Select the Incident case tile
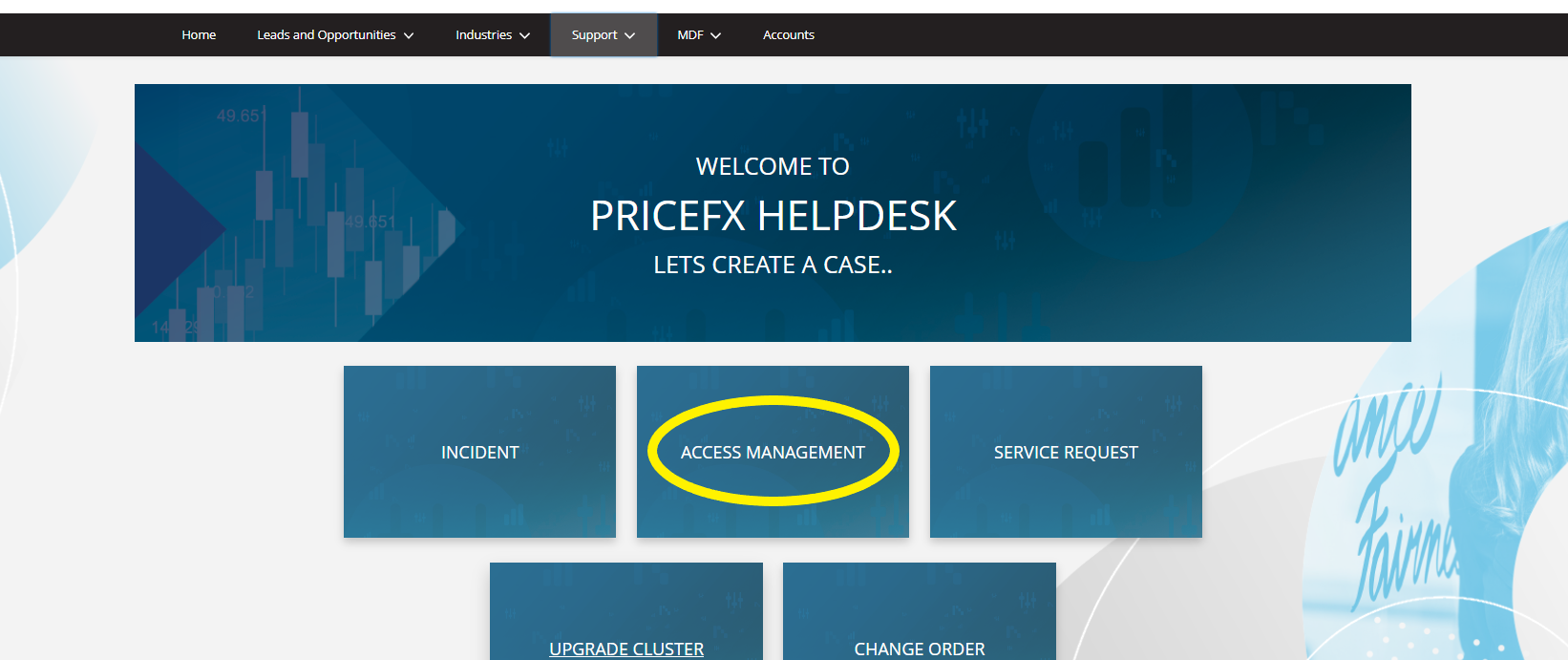1568x660 pixels. point(479,452)
